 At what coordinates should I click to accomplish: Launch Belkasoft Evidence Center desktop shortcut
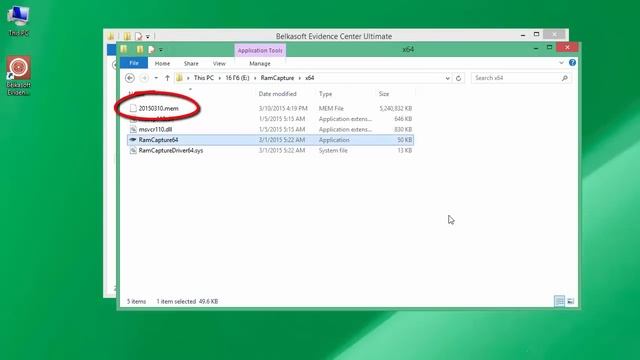pos(18,76)
